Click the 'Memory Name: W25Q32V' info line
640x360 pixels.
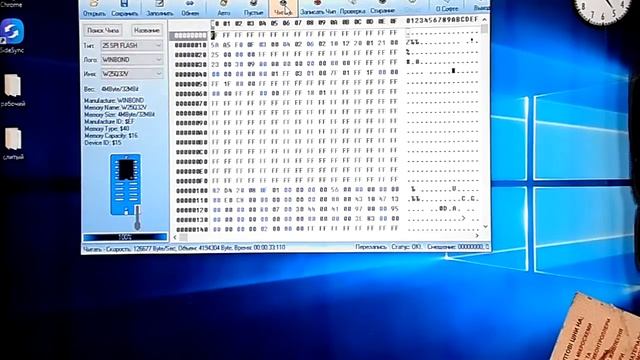coord(115,107)
